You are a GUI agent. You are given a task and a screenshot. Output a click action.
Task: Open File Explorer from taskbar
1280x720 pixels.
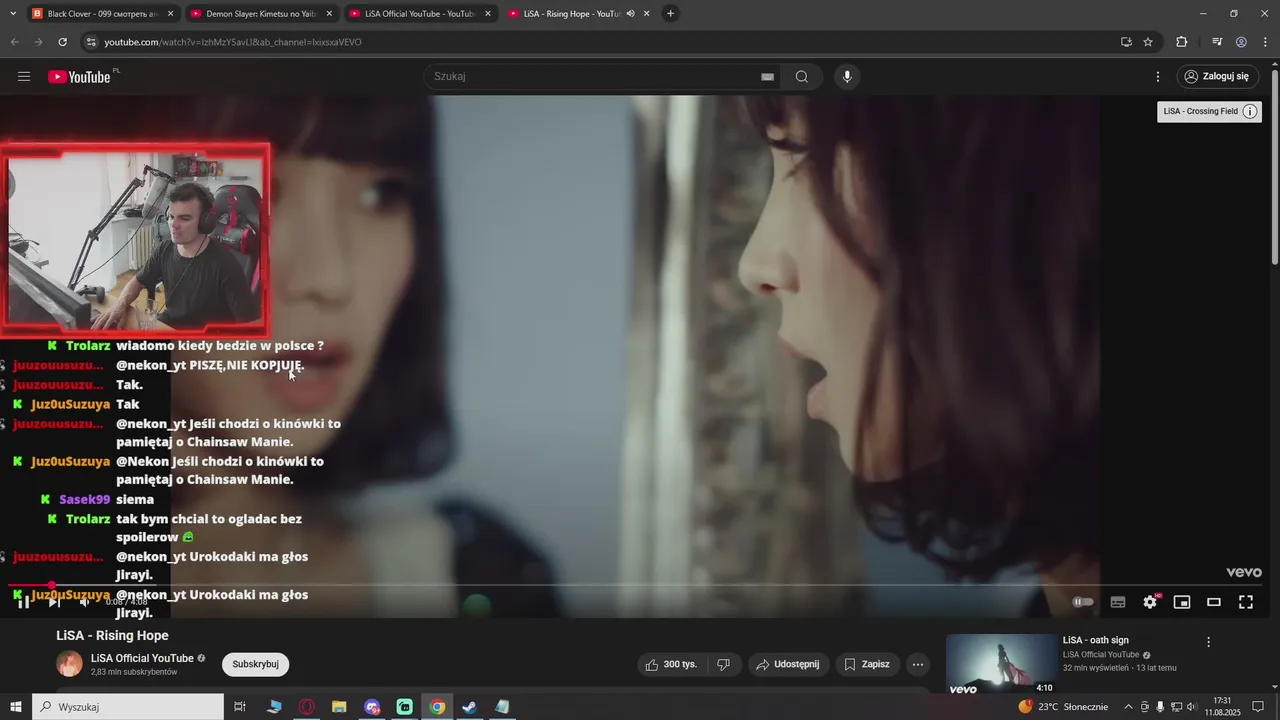pos(339,707)
